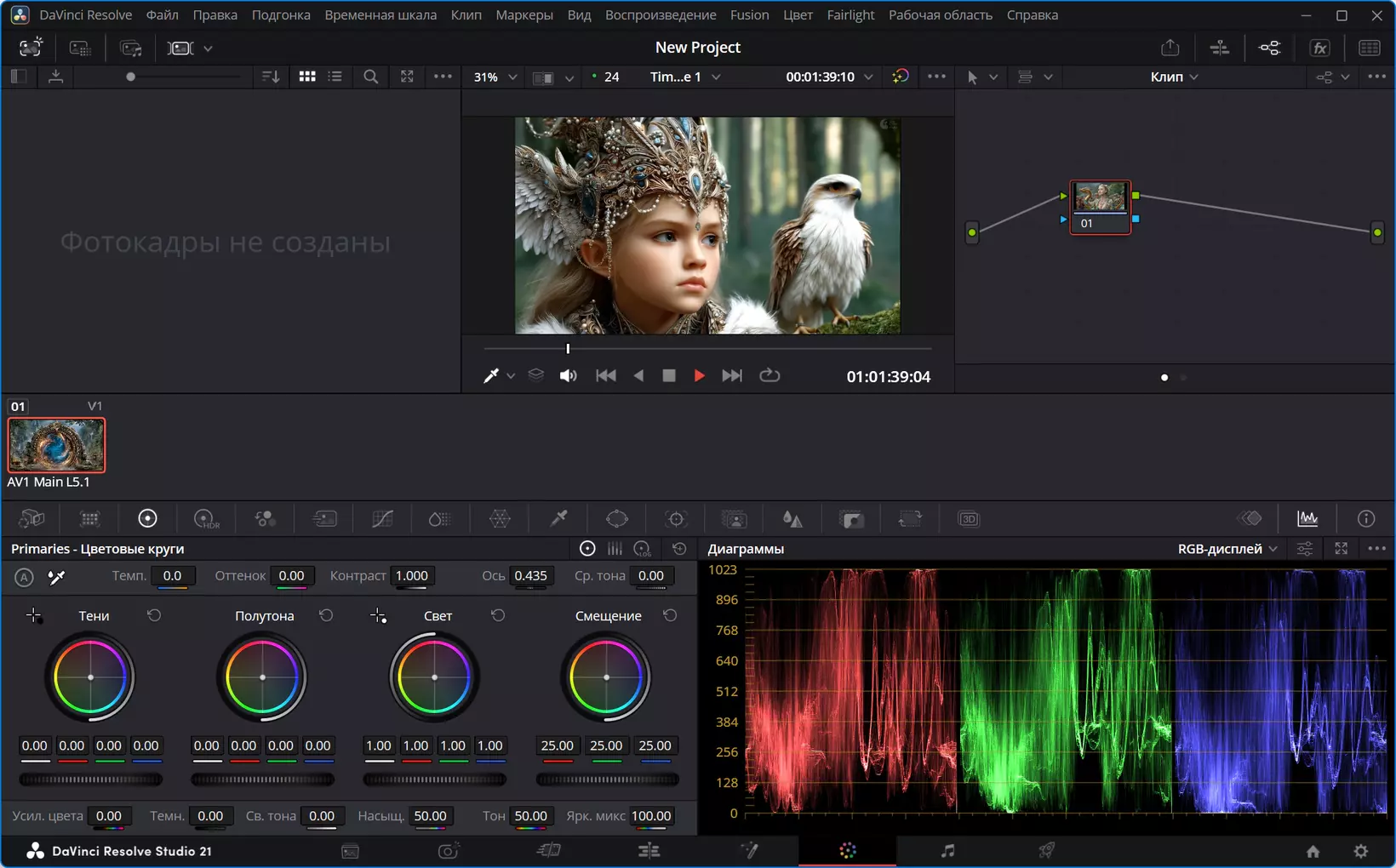Open project settings gear
Viewport: 1396px width, 868px height.
[1361, 850]
